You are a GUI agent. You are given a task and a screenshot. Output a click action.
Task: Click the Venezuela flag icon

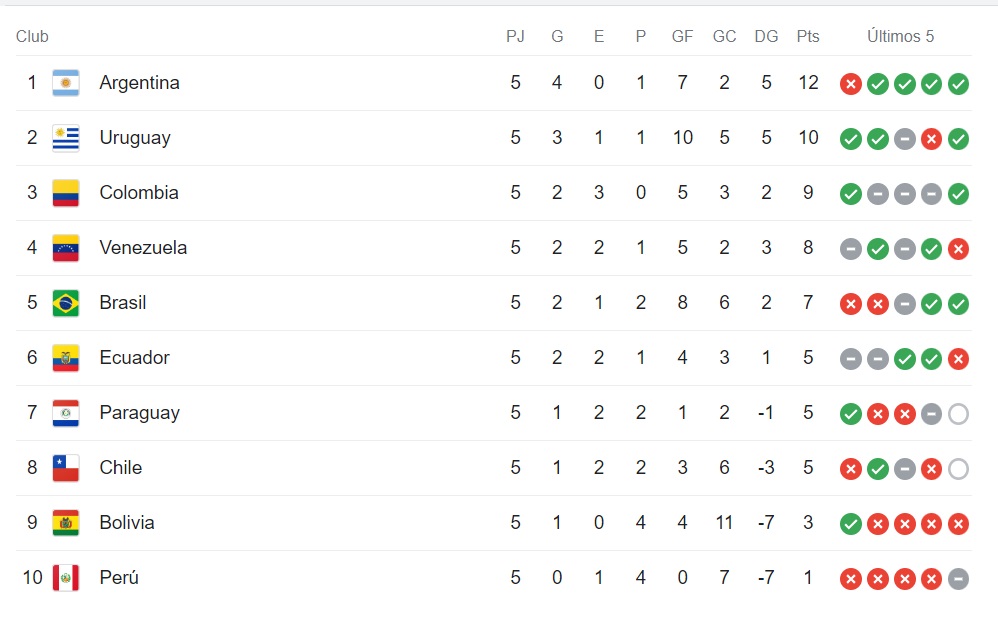pyautogui.click(x=66, y=248)
